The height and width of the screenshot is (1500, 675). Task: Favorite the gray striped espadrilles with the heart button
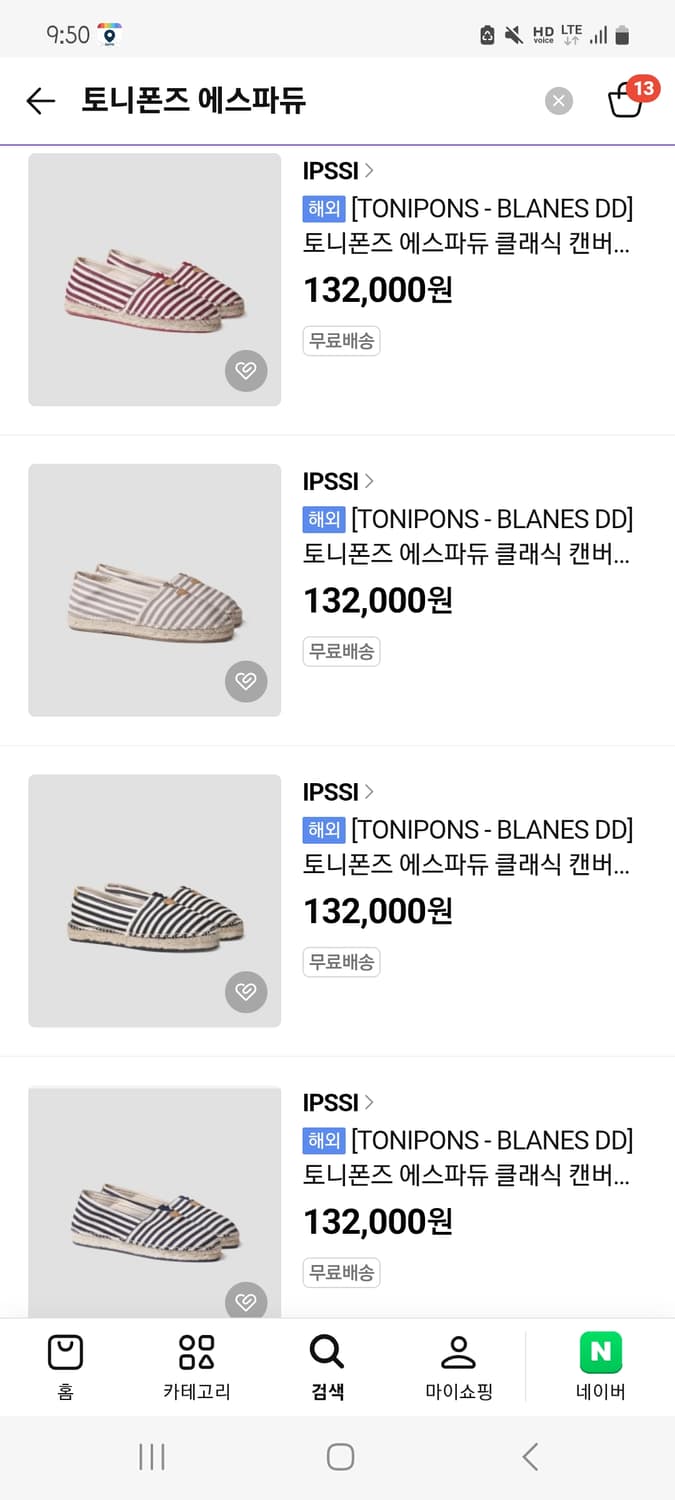click(246, 682)
